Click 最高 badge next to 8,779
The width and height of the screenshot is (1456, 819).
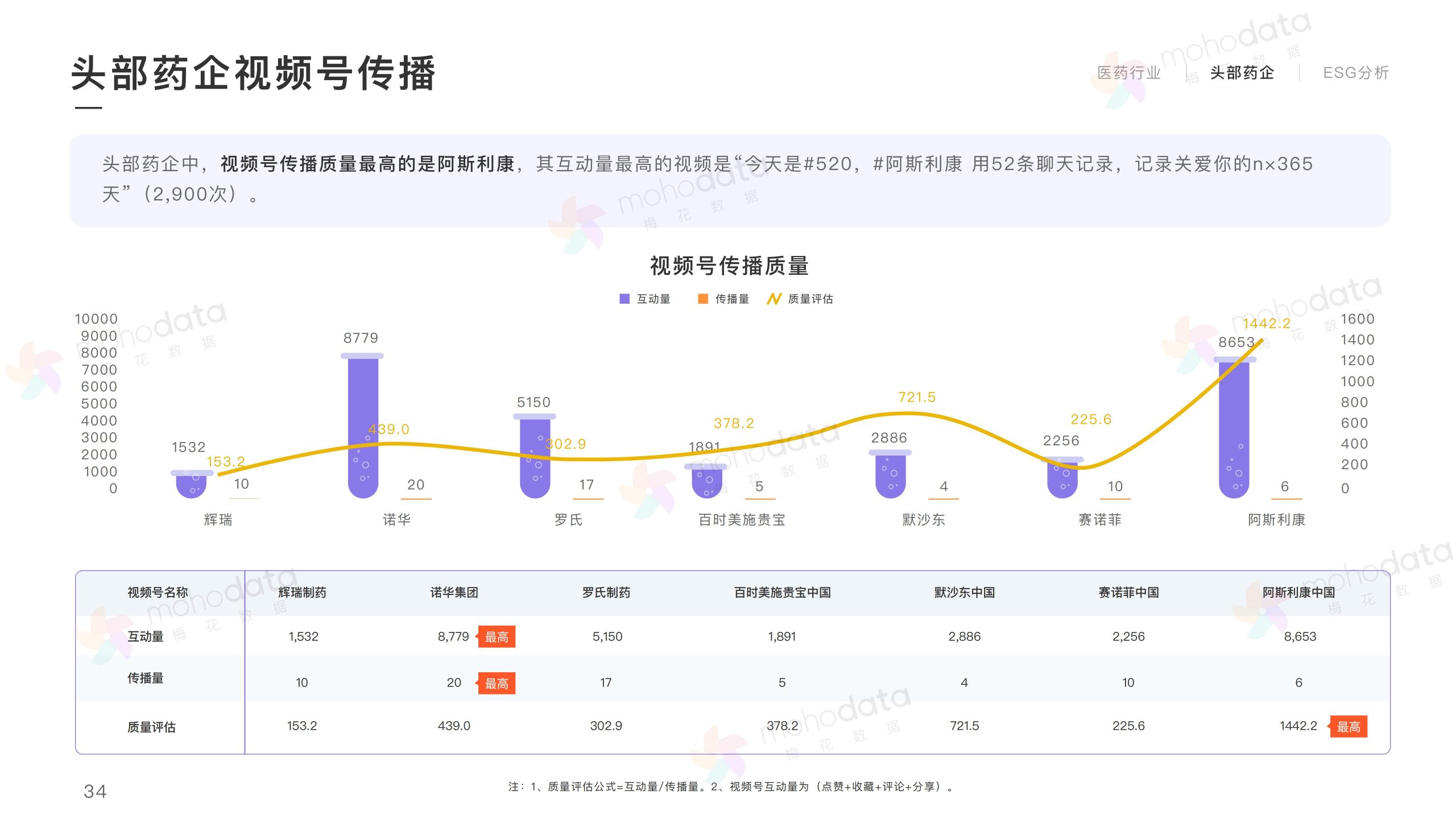(x=497, y=637)
